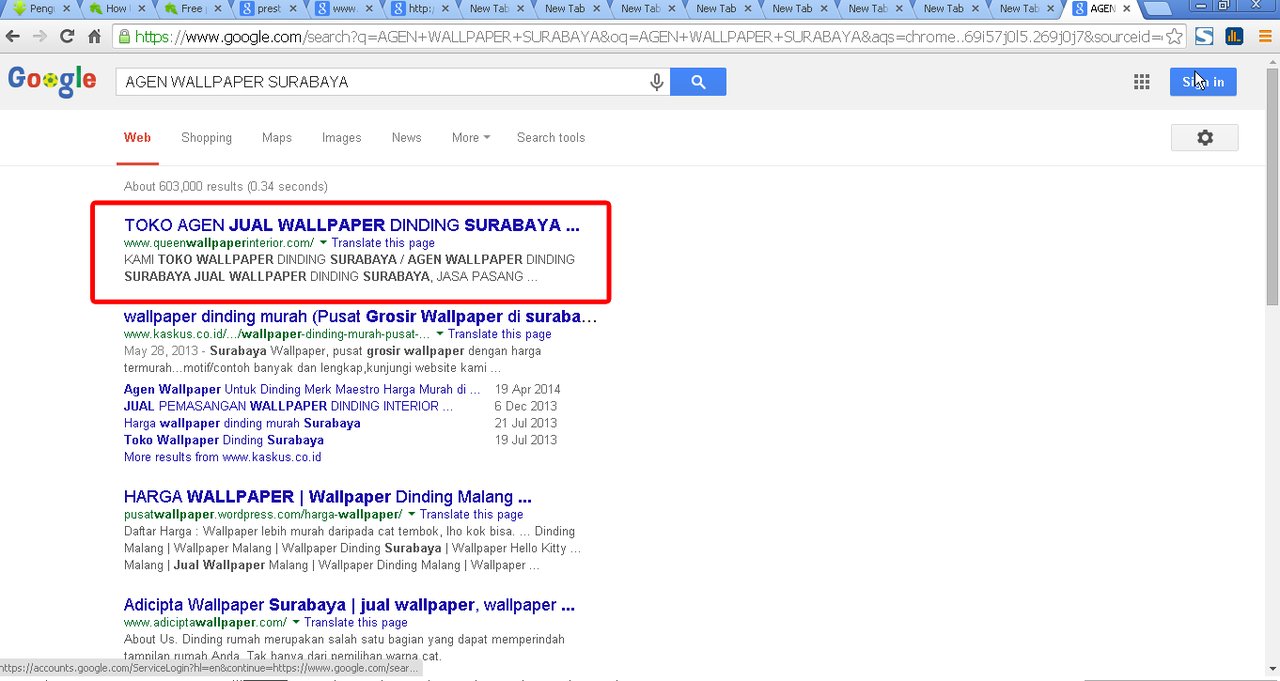This screenshot has height=681, width=1280.
Task: Open the Chrome hamburger menu
Action: [x=1265, y=37]
